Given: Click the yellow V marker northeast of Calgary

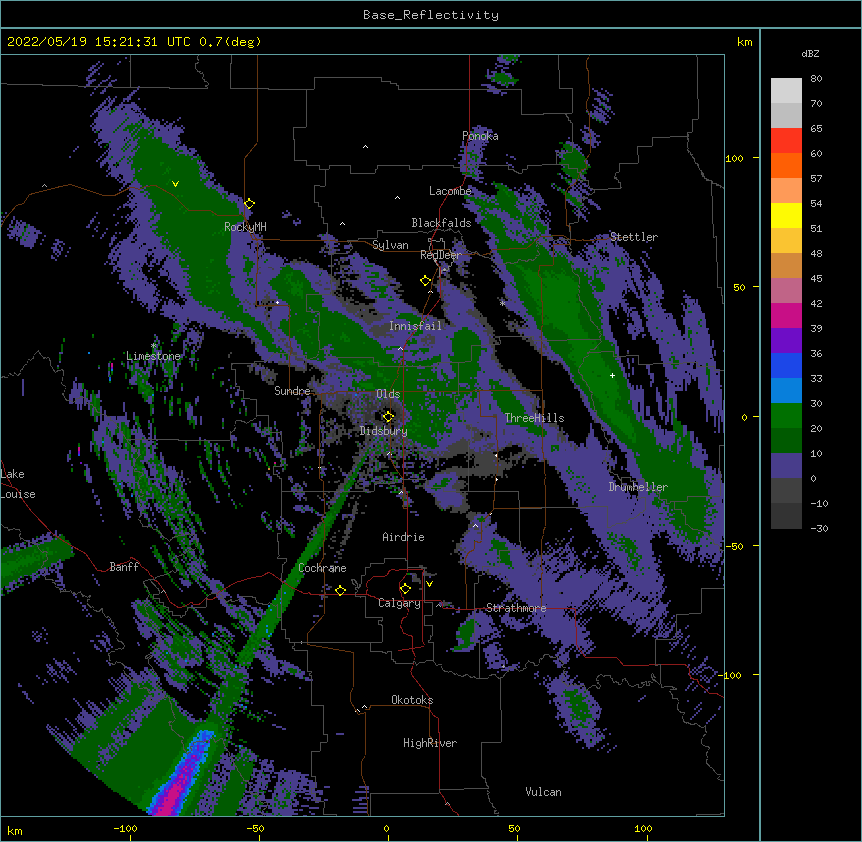Looking at the screenshot, I should [x=429, y=584].
